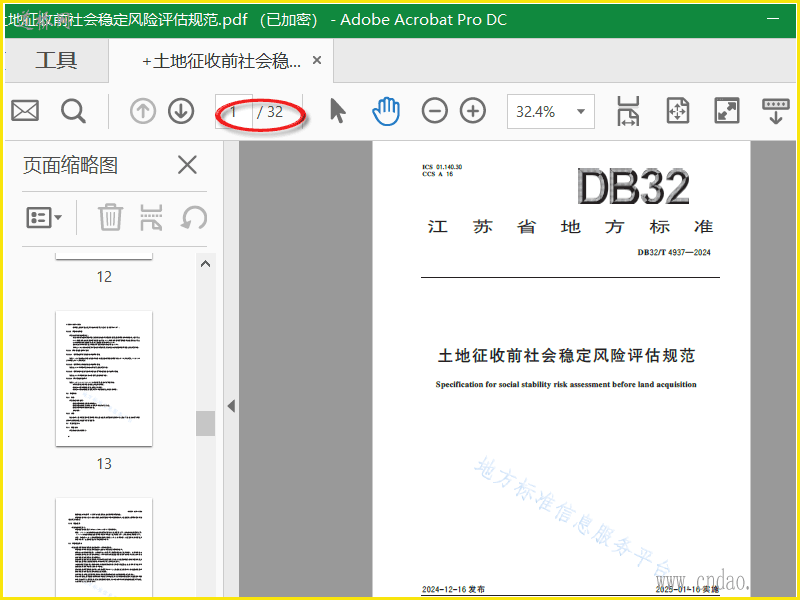Zoom in with the plus button
Screen dimensions: 800x600
[x=473, y=111]
